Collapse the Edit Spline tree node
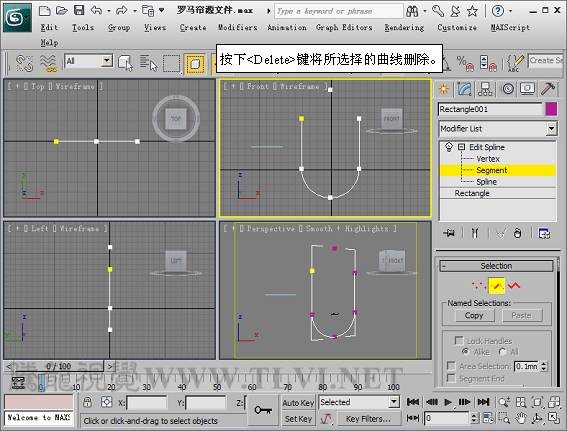The width and height of the screenshot is (567, 431). click(461, 147)
